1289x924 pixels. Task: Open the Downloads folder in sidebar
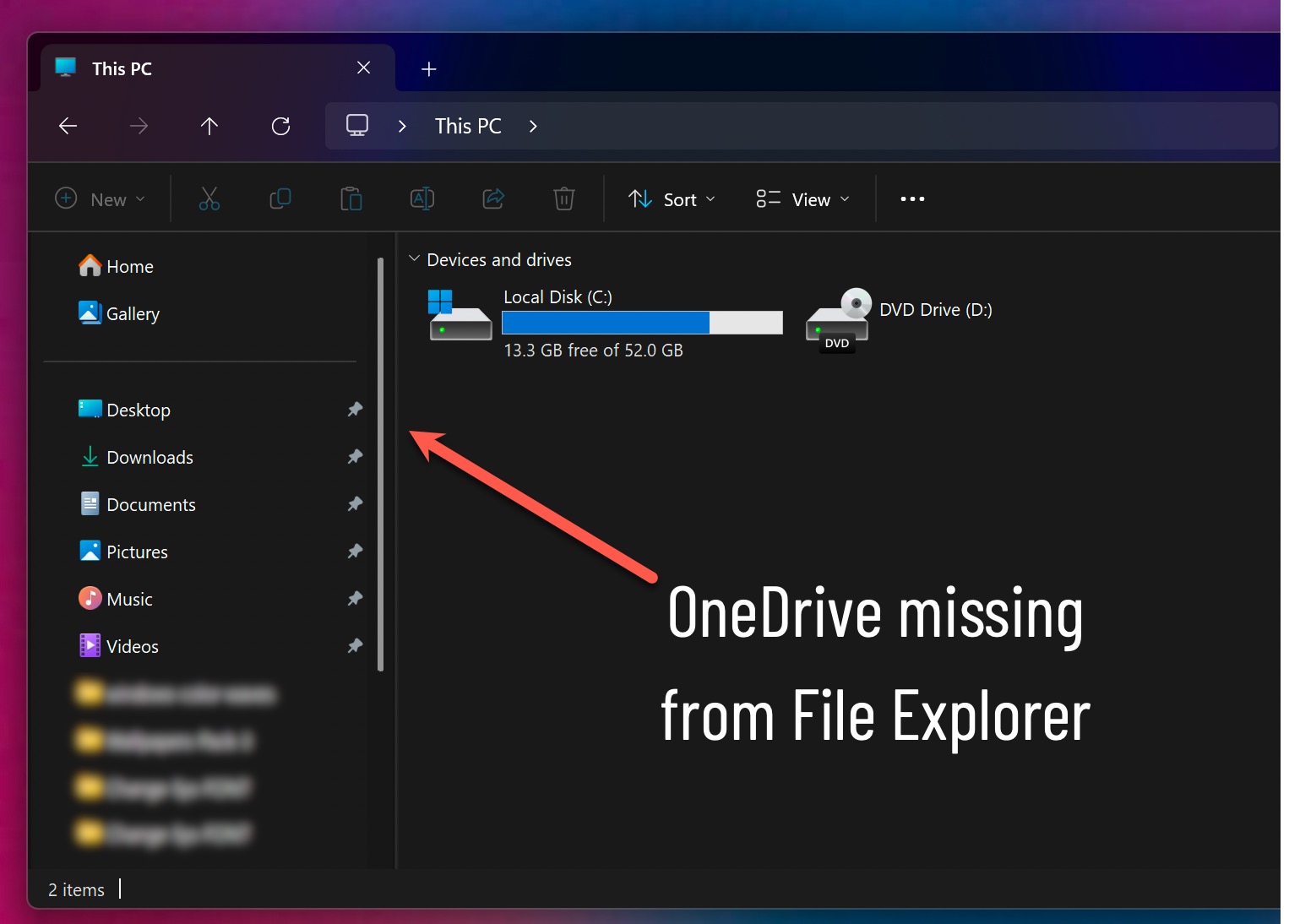point(136,458)
